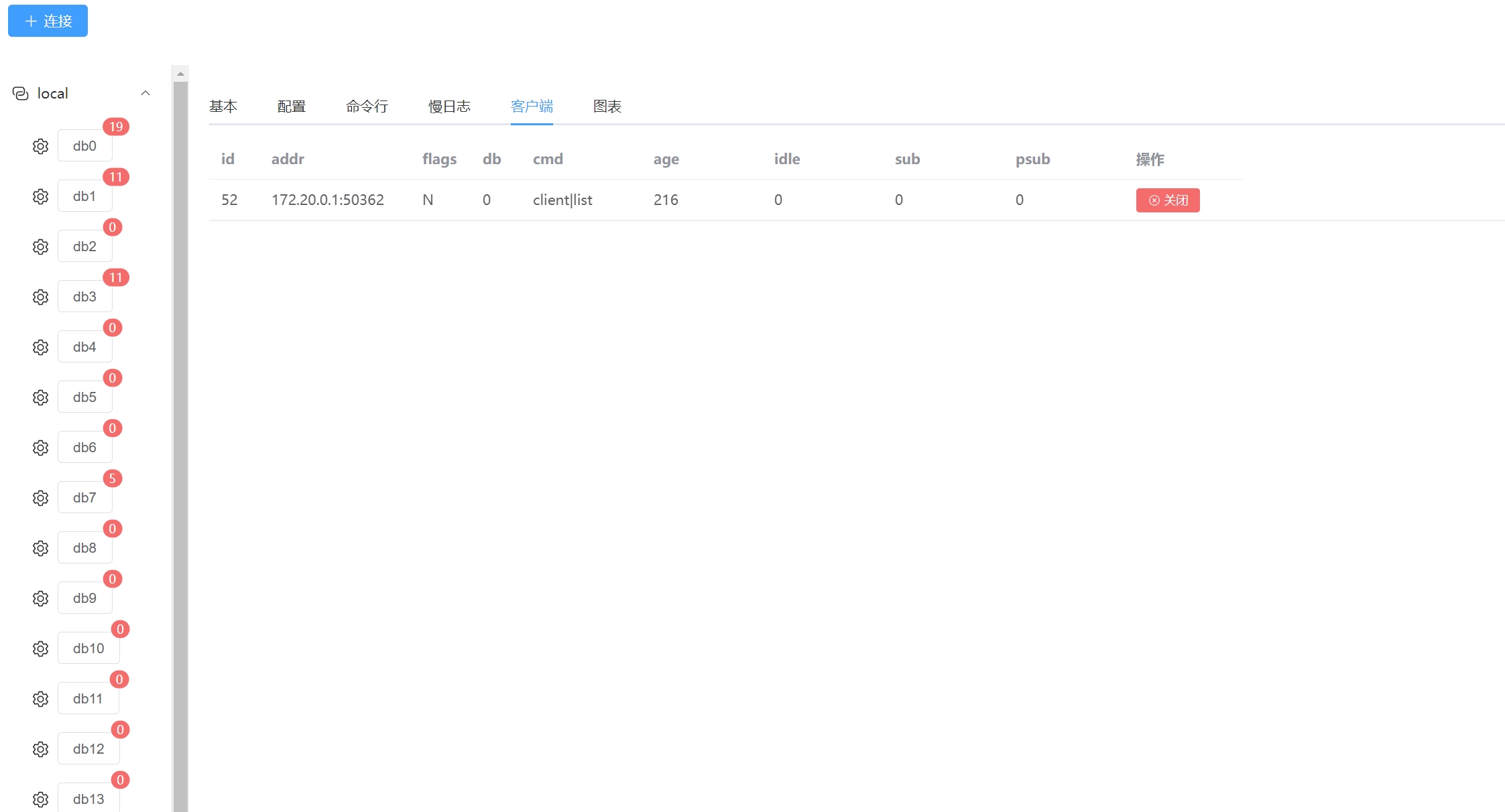Open the 命令行 tab
1505x812 pixels.
367,107
